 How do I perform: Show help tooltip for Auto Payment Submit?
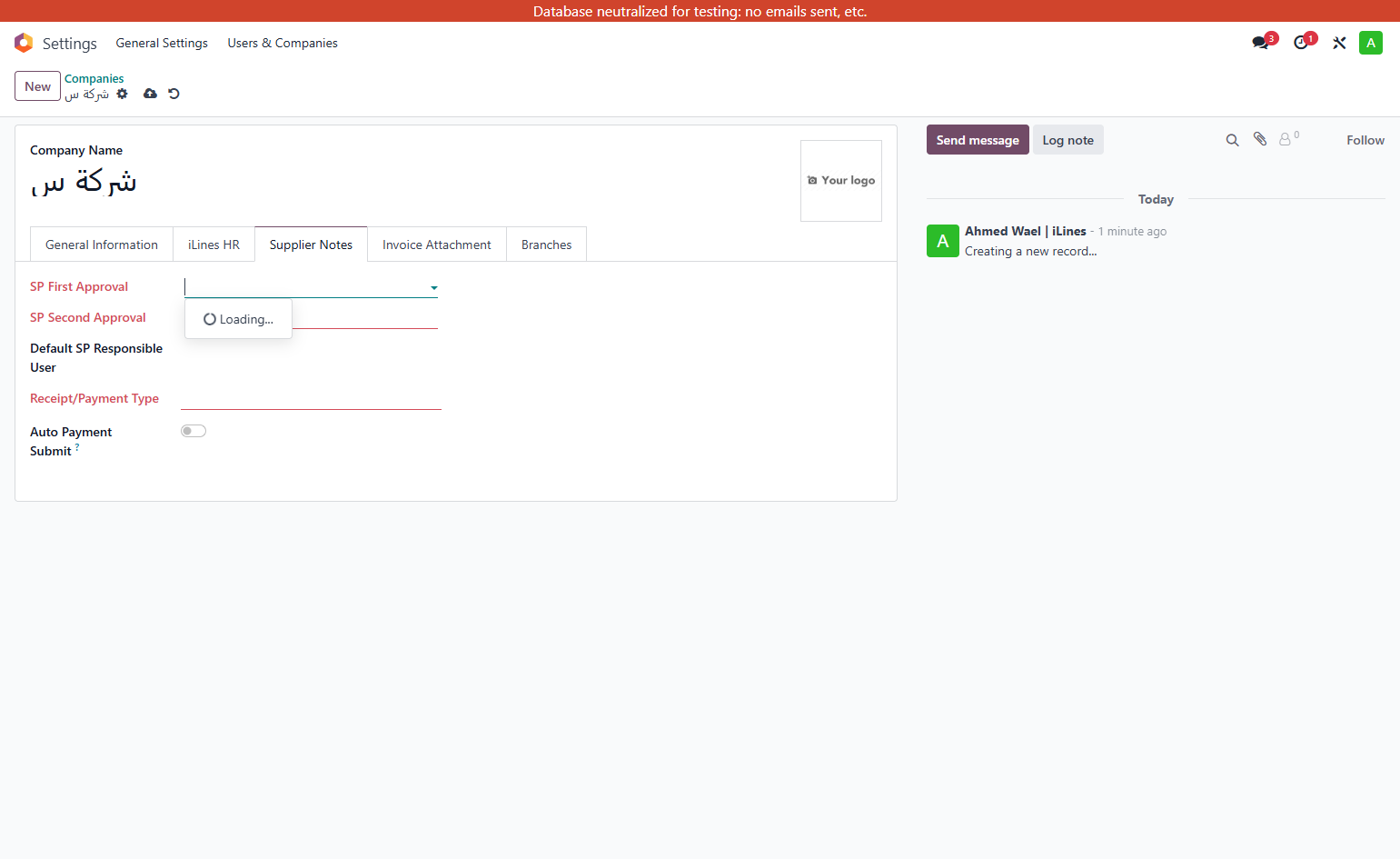point(77,446)
